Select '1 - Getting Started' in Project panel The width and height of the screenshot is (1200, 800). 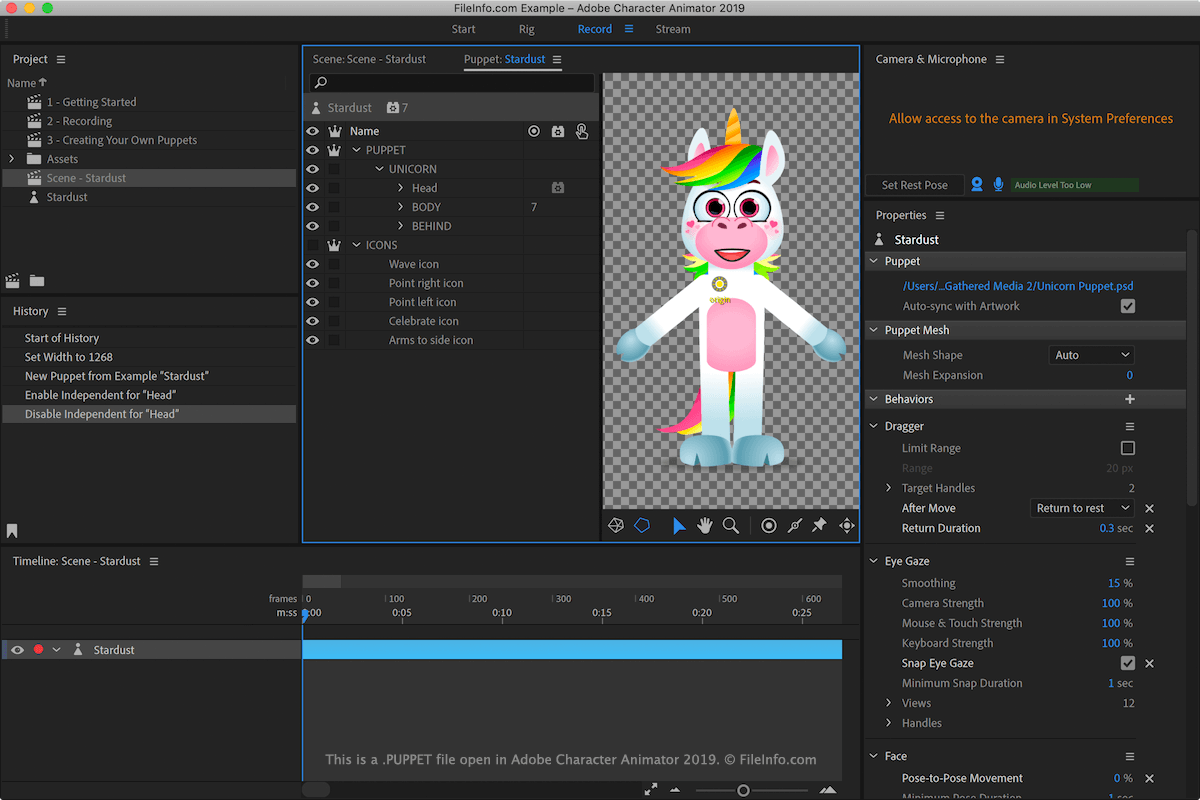91,102
